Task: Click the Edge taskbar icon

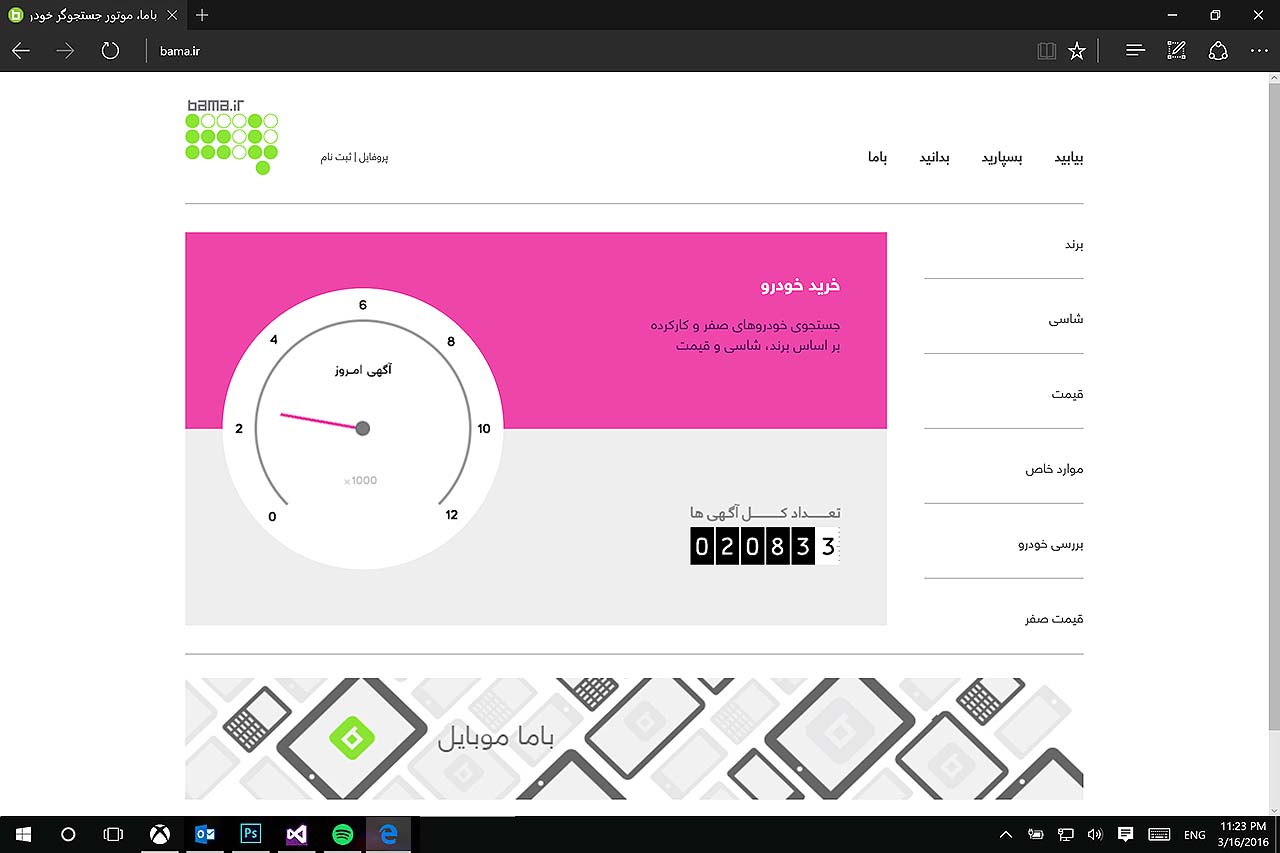Action: point(389,834)
